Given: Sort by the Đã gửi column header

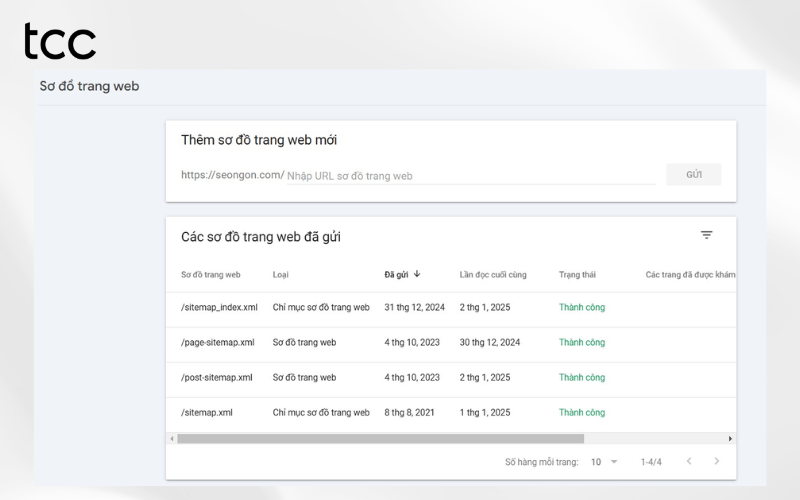Looking at the screenshot, I should (396, 274).
